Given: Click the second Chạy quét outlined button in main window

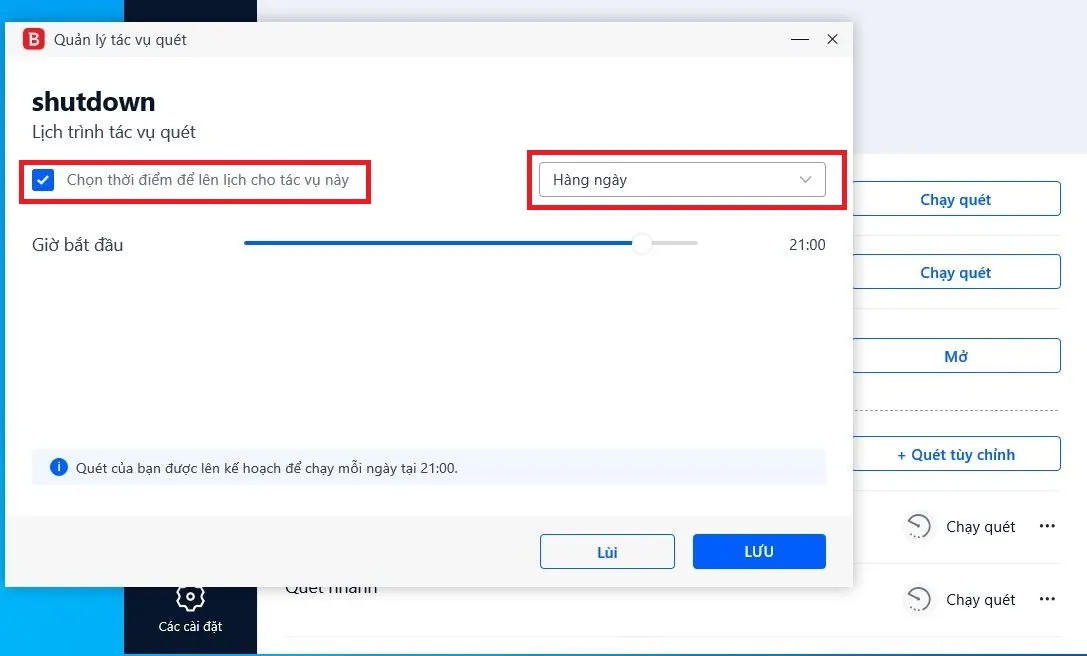Looking at the screenshot, I should 956,272.
